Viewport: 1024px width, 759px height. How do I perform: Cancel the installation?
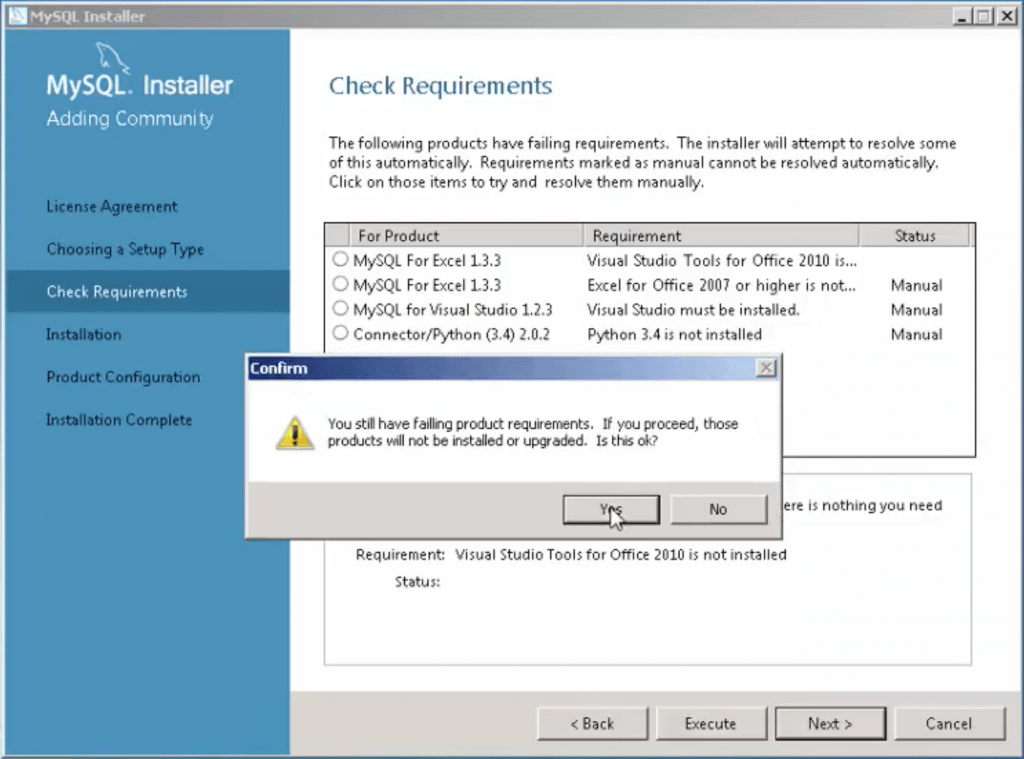click(x=949, y=723)
